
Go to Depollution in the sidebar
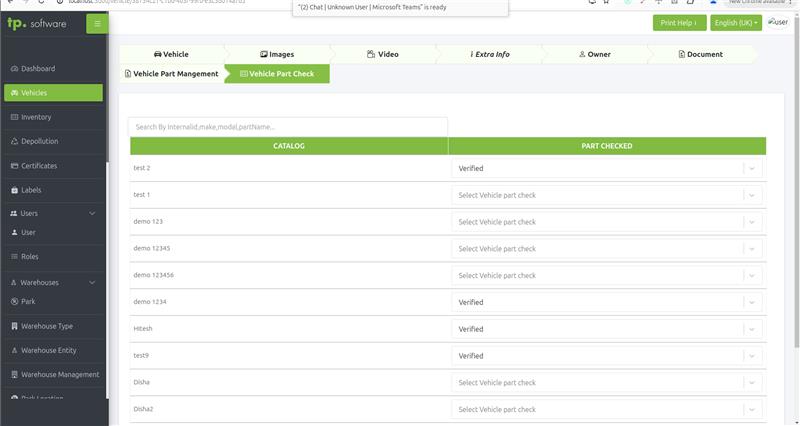point(39,141)
